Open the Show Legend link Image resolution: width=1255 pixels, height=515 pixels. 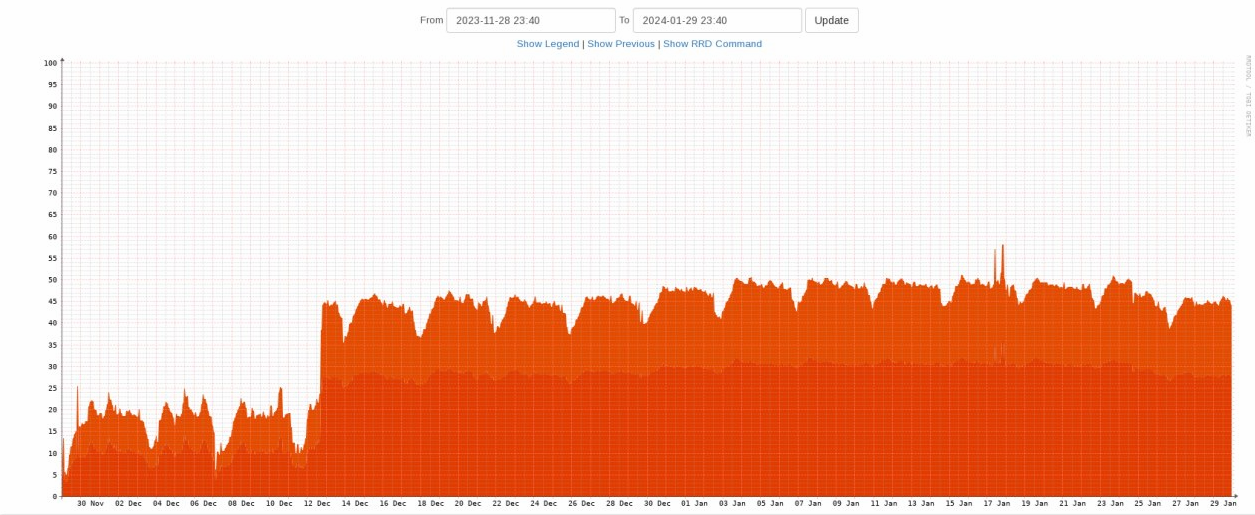point(547,44)
